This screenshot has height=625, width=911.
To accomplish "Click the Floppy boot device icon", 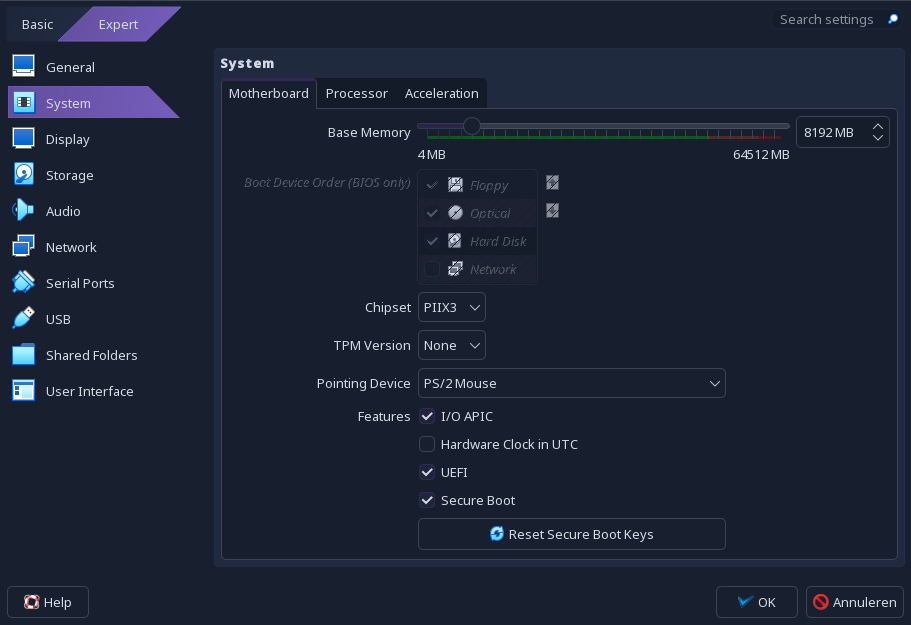I will click(x=455, y=185).
